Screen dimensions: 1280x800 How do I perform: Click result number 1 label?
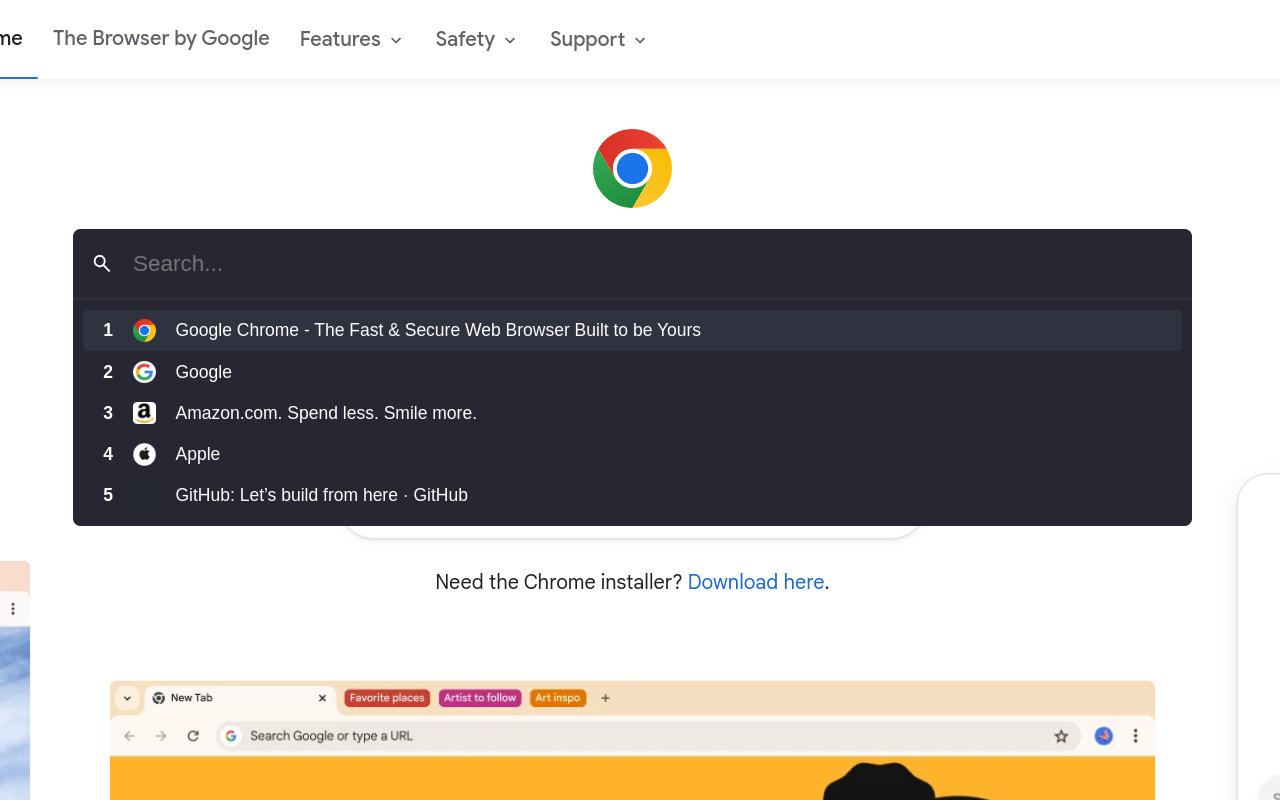click(x=108, y=330)
